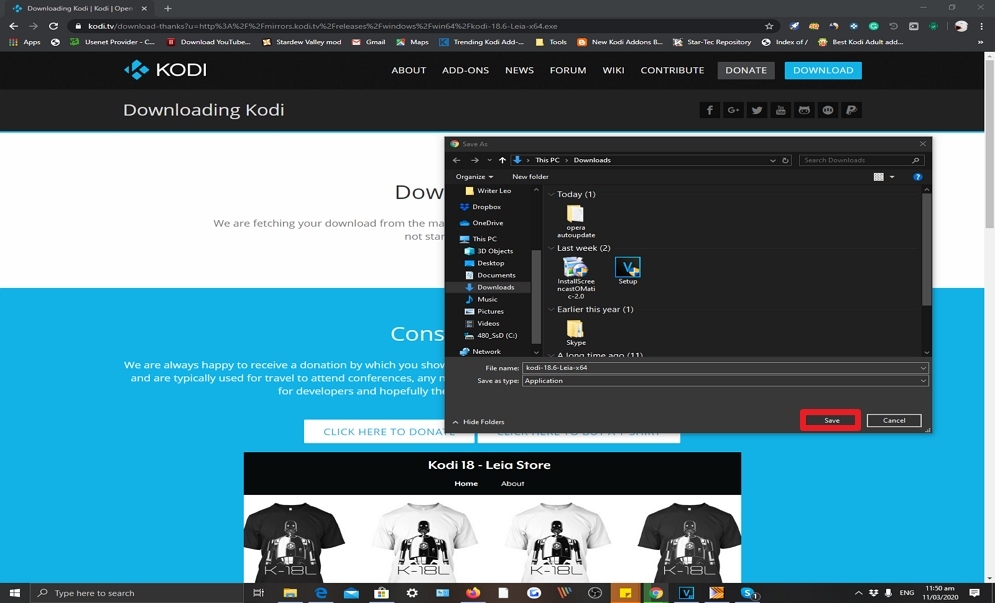Select This PC in navigation pane
995x603 pixels.
tap(478, 239)
